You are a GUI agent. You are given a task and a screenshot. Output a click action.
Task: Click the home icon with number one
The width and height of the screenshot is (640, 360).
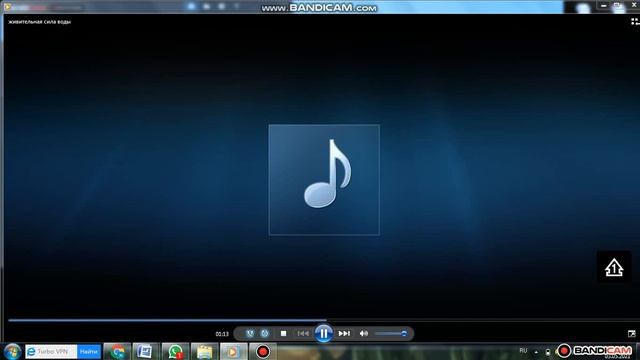[614, 267]
